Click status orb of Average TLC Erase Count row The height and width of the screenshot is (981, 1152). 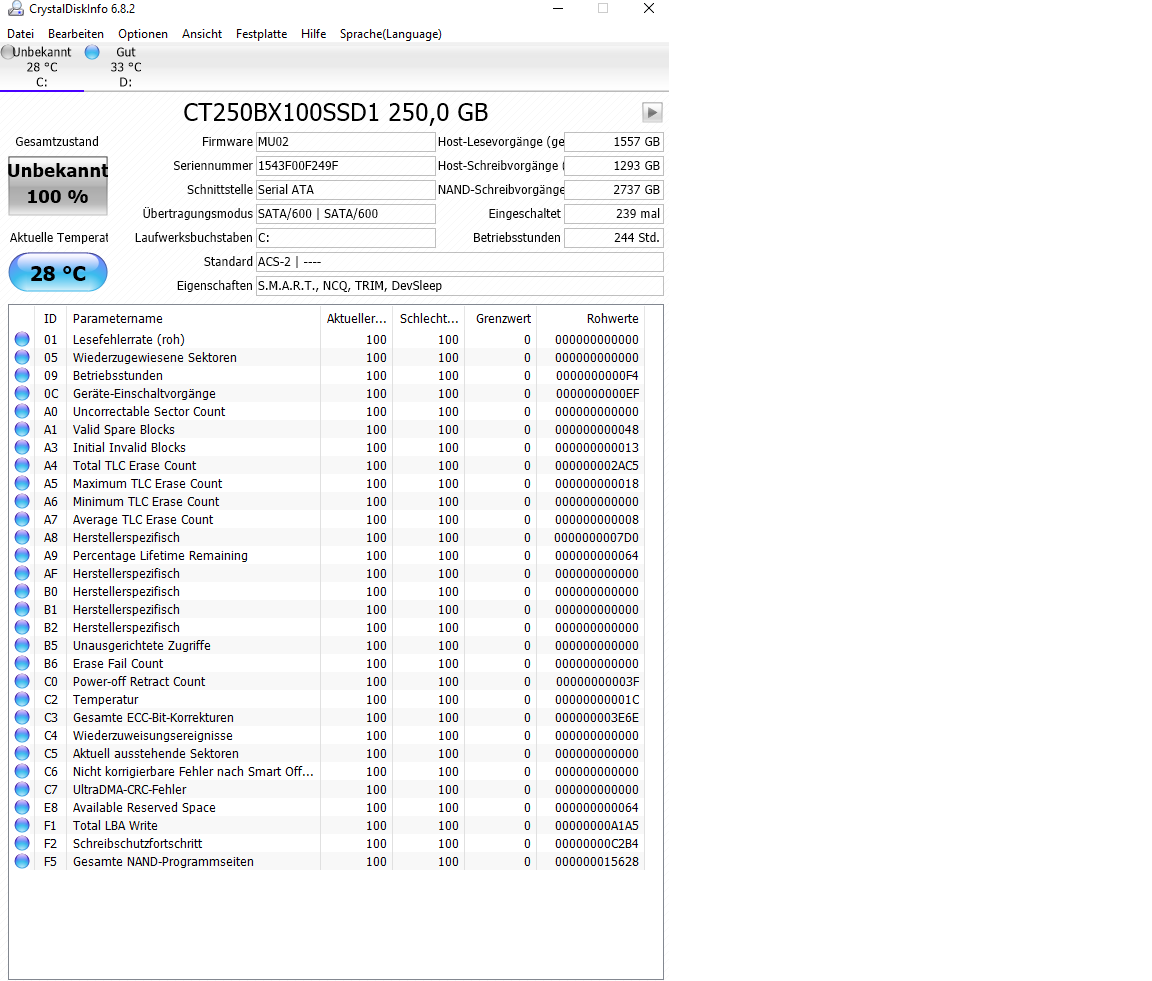coord(22,520)
